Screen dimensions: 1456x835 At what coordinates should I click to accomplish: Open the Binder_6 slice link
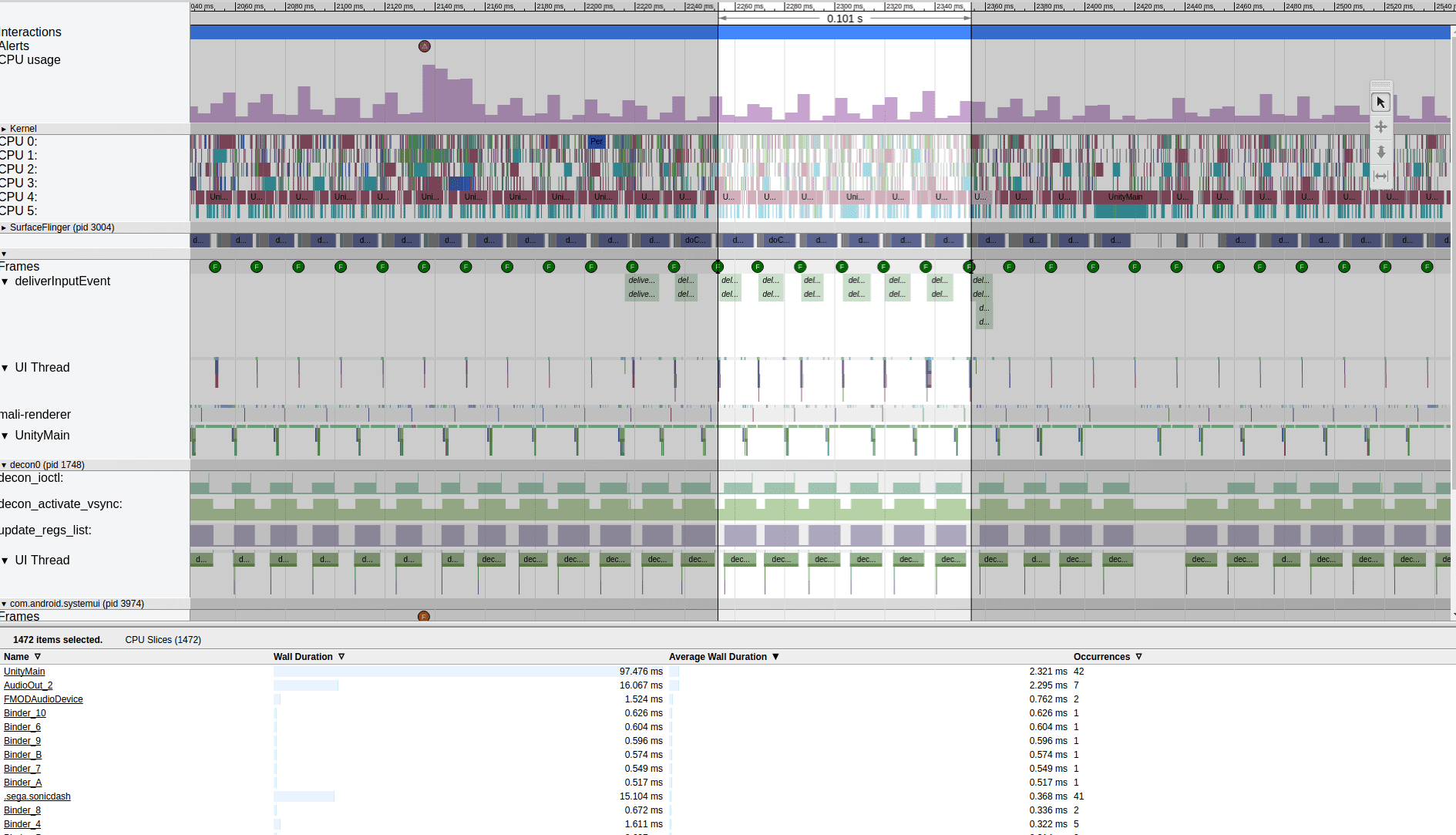point(22,727)
